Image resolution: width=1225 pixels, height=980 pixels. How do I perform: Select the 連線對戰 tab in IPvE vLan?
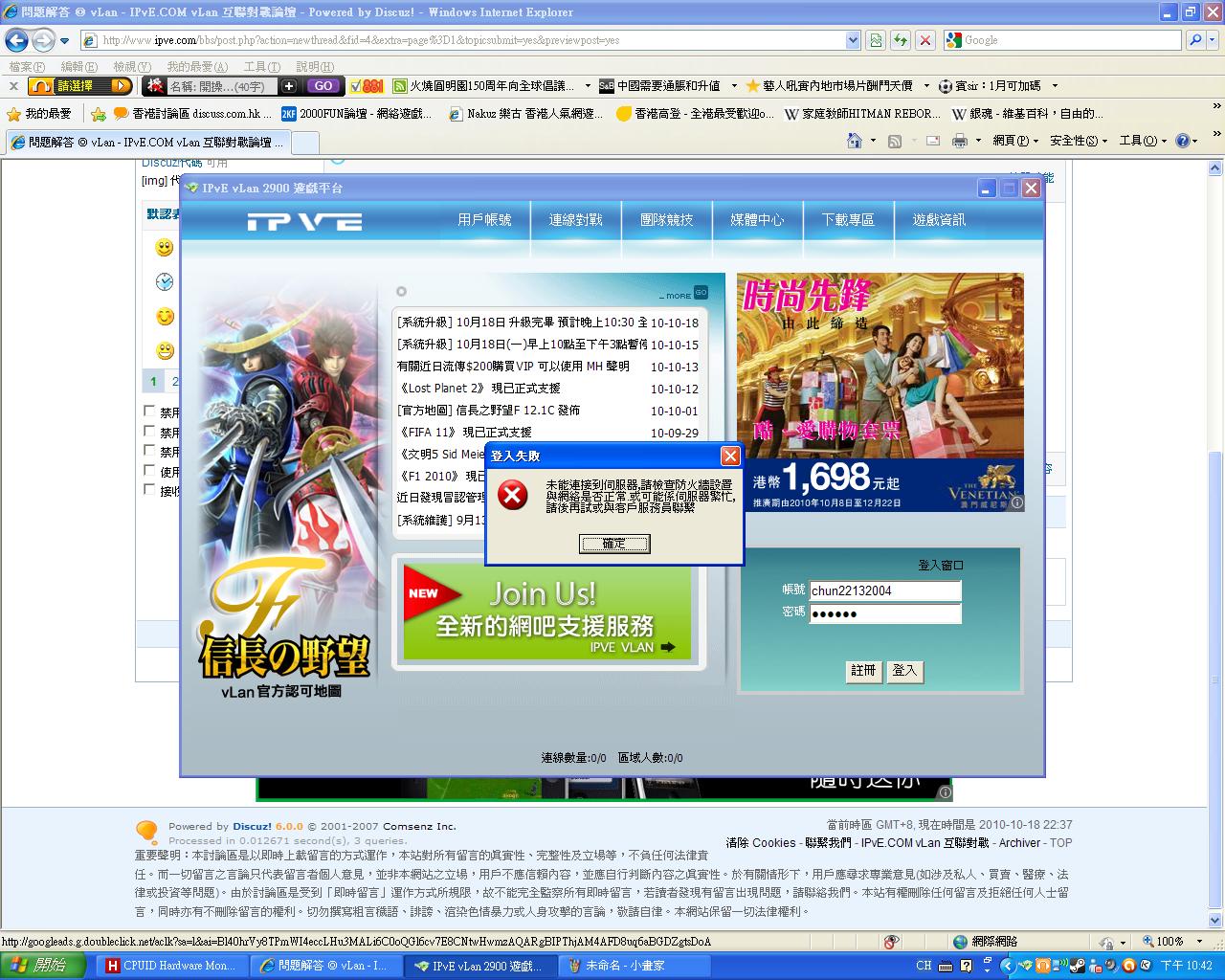(575, 220)
